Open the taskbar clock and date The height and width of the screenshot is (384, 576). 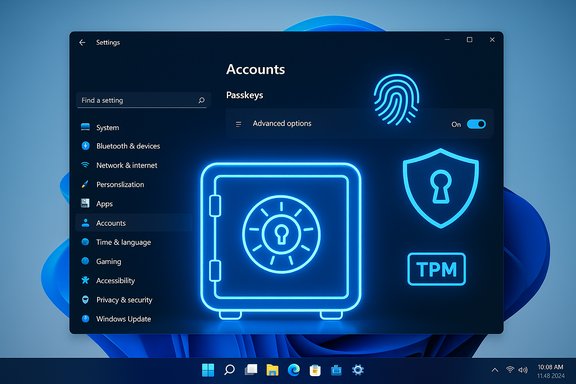click(550, 371)
